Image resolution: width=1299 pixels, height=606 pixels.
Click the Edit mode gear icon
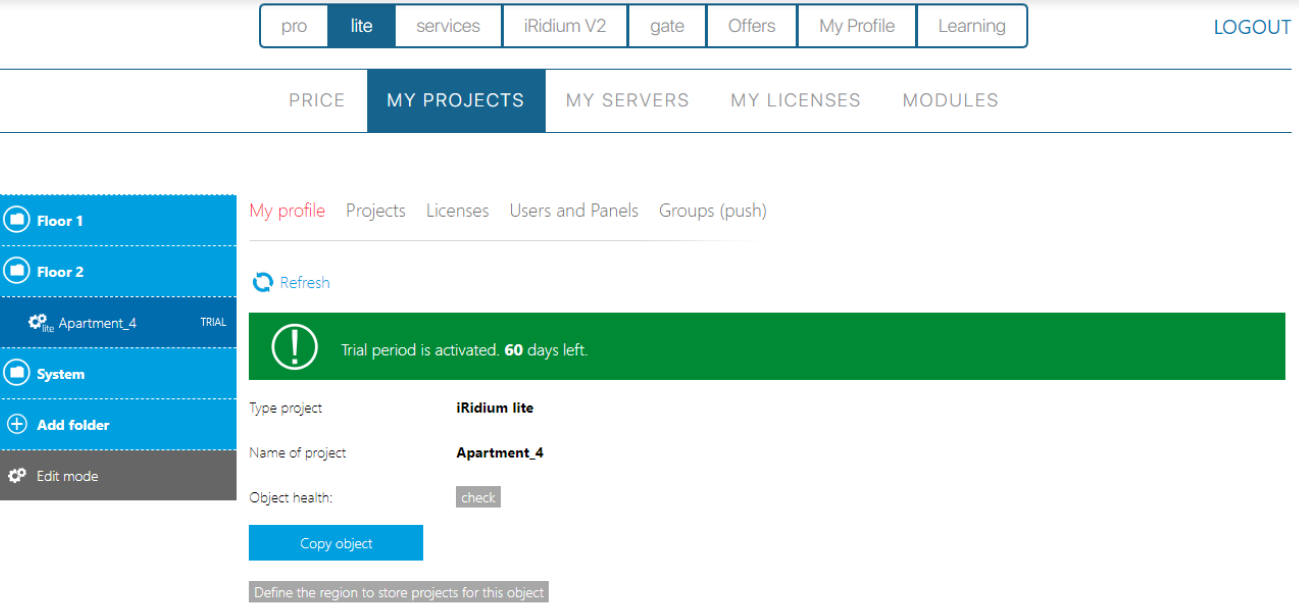point(17,476)
